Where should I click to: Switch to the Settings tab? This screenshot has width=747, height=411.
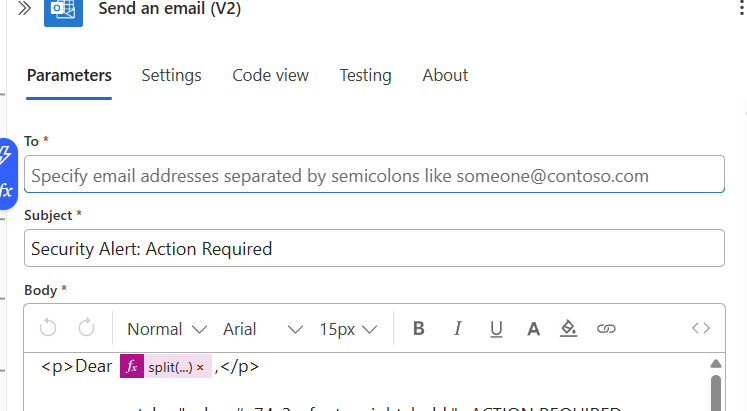click(172, 75)
